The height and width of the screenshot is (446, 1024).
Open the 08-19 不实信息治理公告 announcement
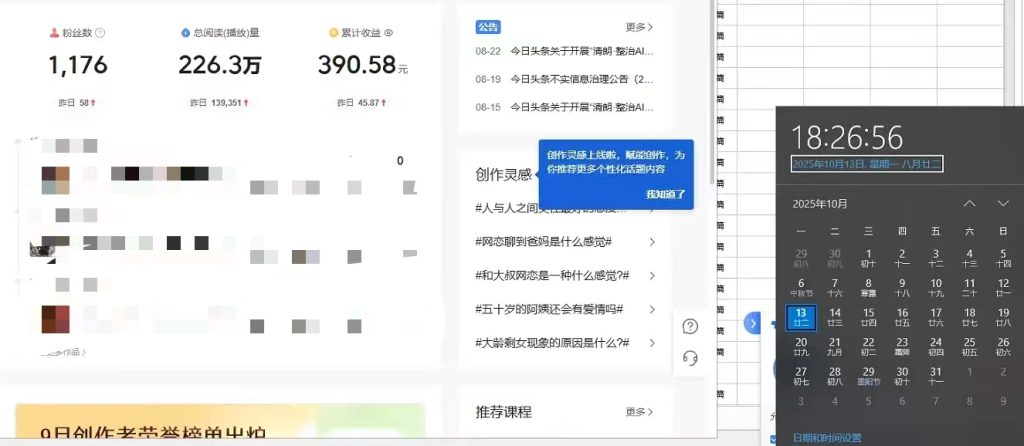580,78
